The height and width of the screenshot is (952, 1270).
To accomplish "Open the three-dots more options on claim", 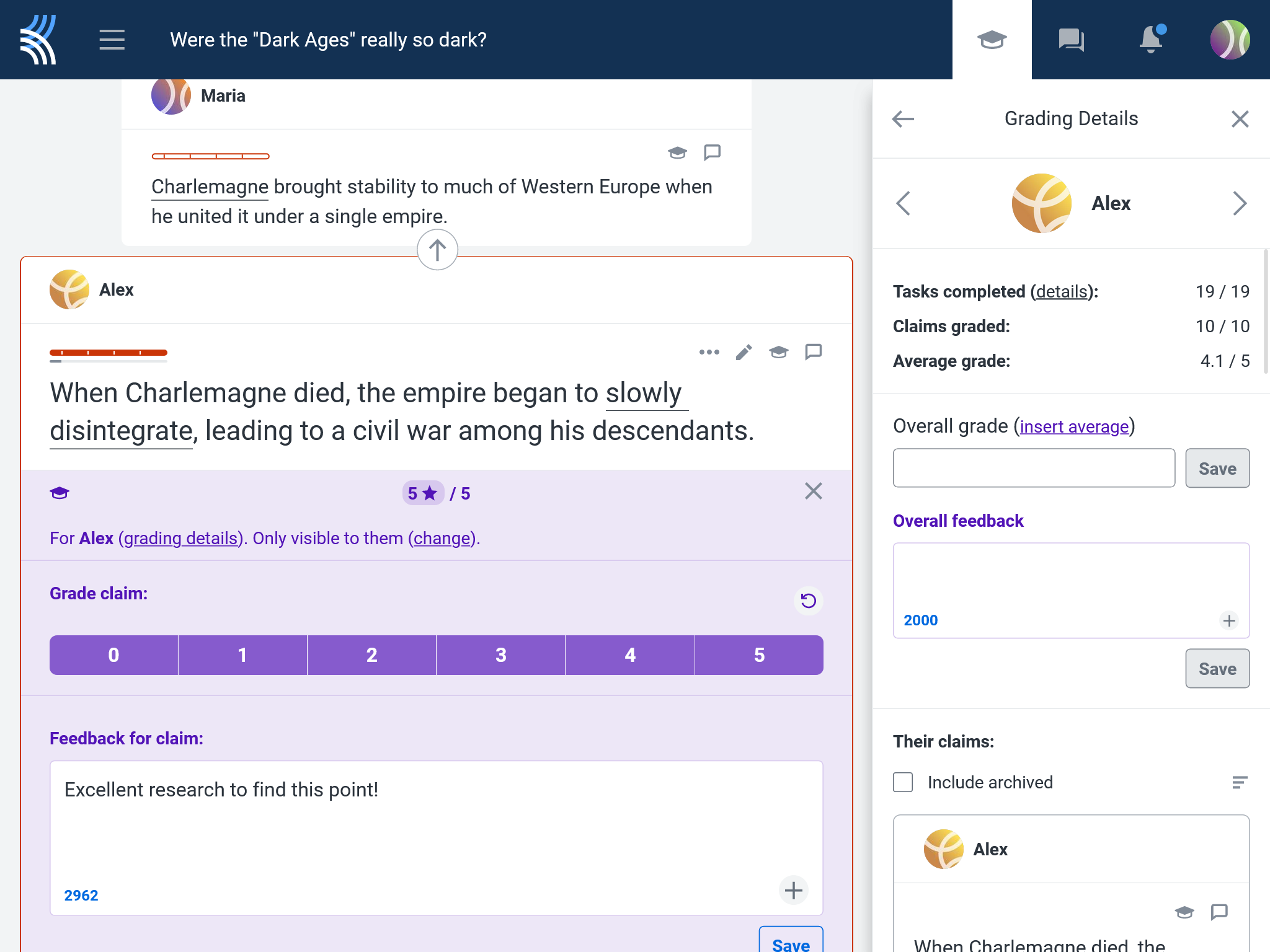I will [709, 352].
